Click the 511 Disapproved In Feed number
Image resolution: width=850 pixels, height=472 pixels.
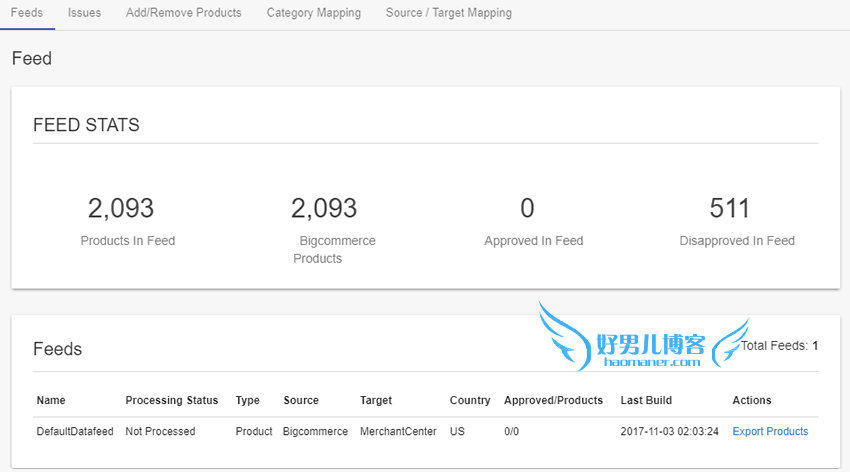[x=730, y=208]
